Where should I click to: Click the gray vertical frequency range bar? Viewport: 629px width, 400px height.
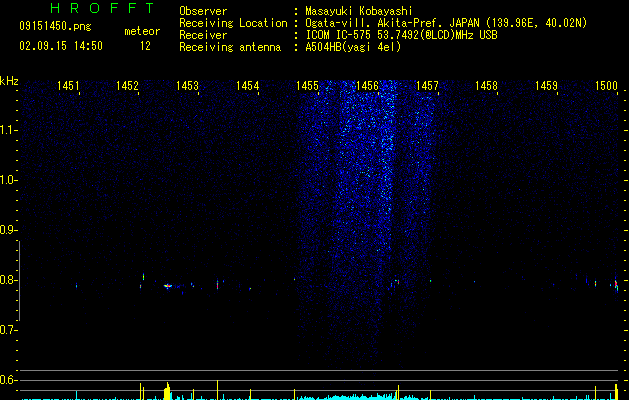(x=19, y=281)
